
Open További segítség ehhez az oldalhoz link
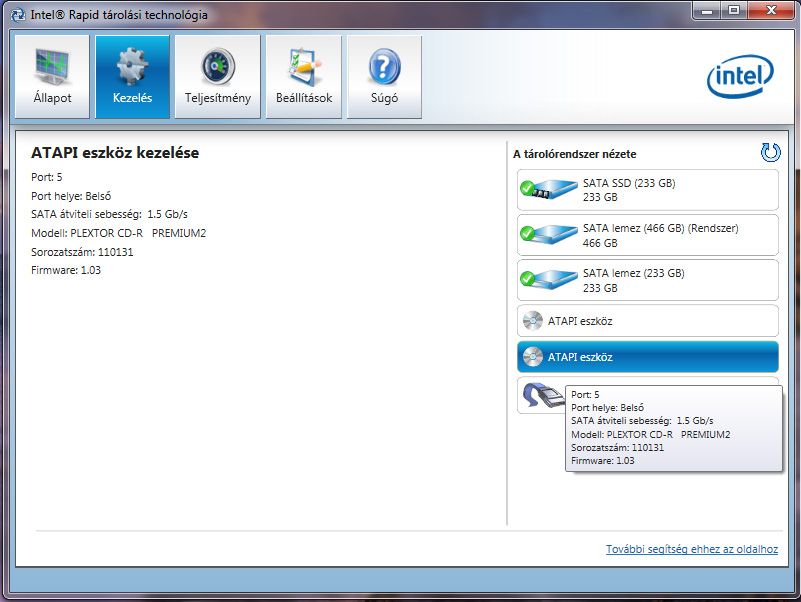[x=692, y=549]
